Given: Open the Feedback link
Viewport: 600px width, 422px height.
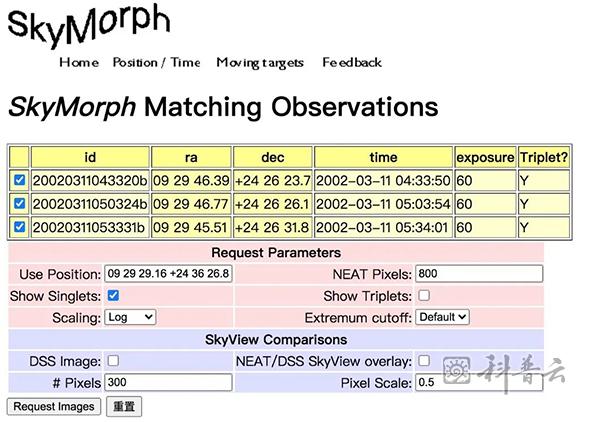Looking at the screenshot, I should [x=352, y=62].
